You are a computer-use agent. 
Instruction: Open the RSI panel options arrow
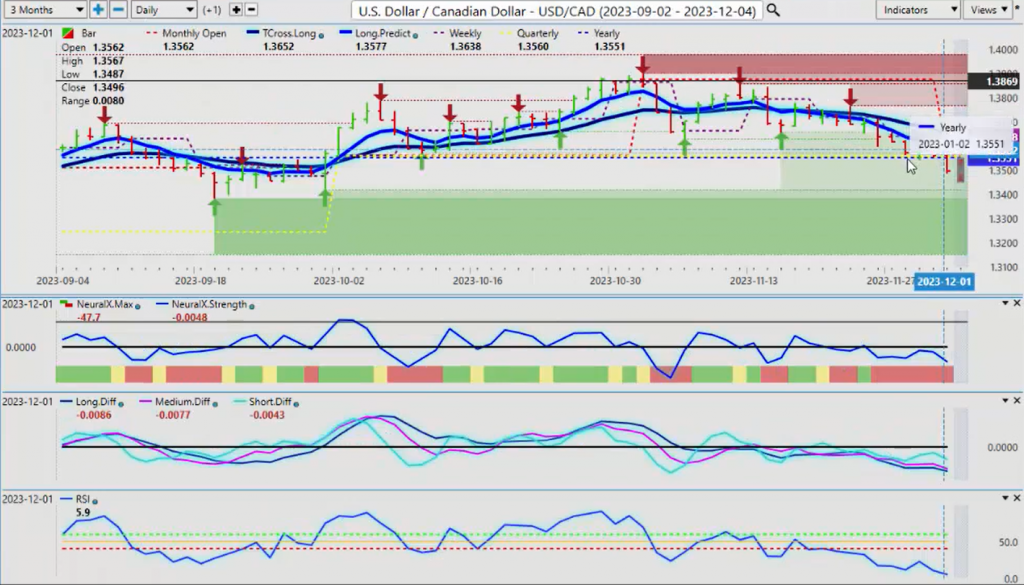point(1005,498)
